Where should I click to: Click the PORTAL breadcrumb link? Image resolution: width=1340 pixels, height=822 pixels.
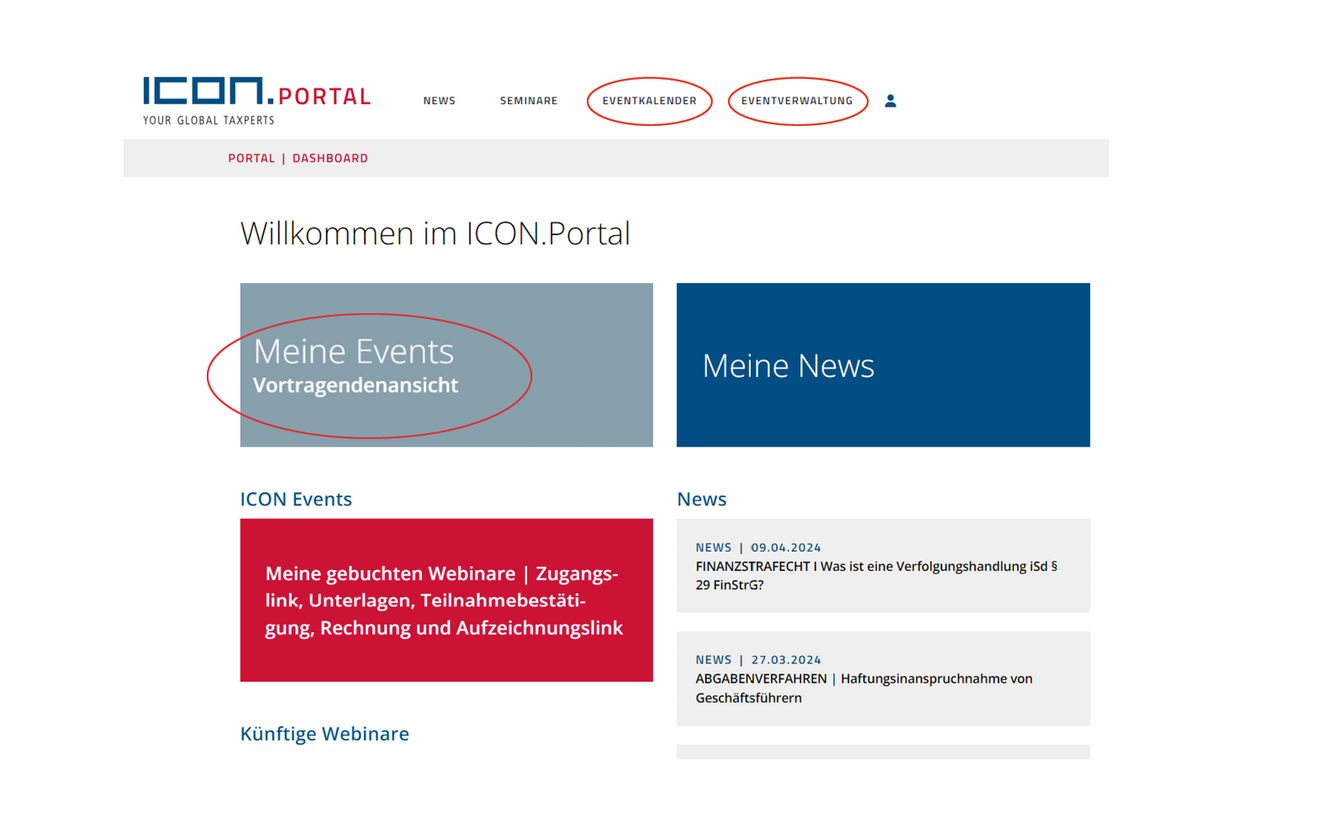(x=251, y=158)
